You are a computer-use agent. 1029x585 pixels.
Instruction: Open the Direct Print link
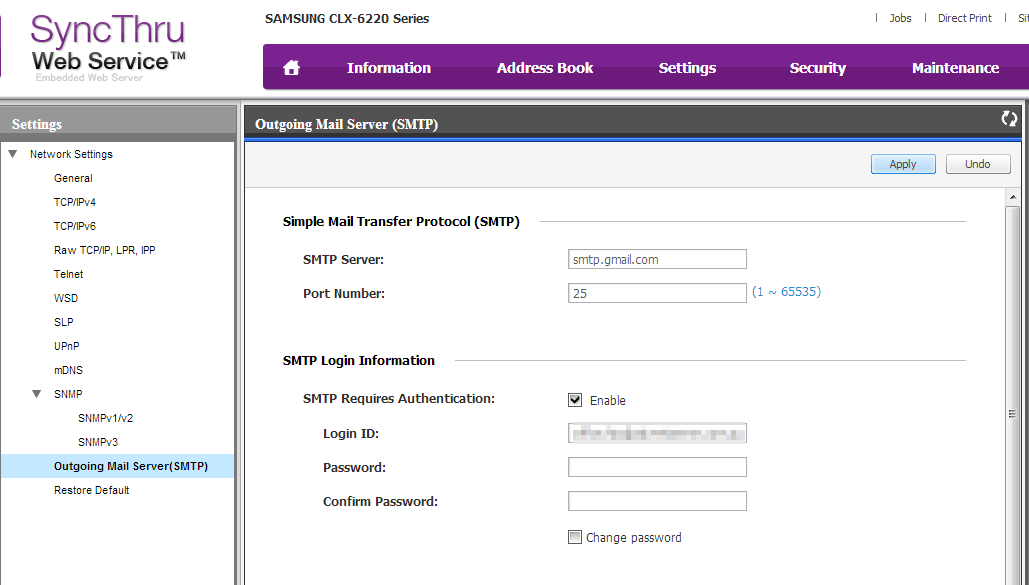(964, 18)
